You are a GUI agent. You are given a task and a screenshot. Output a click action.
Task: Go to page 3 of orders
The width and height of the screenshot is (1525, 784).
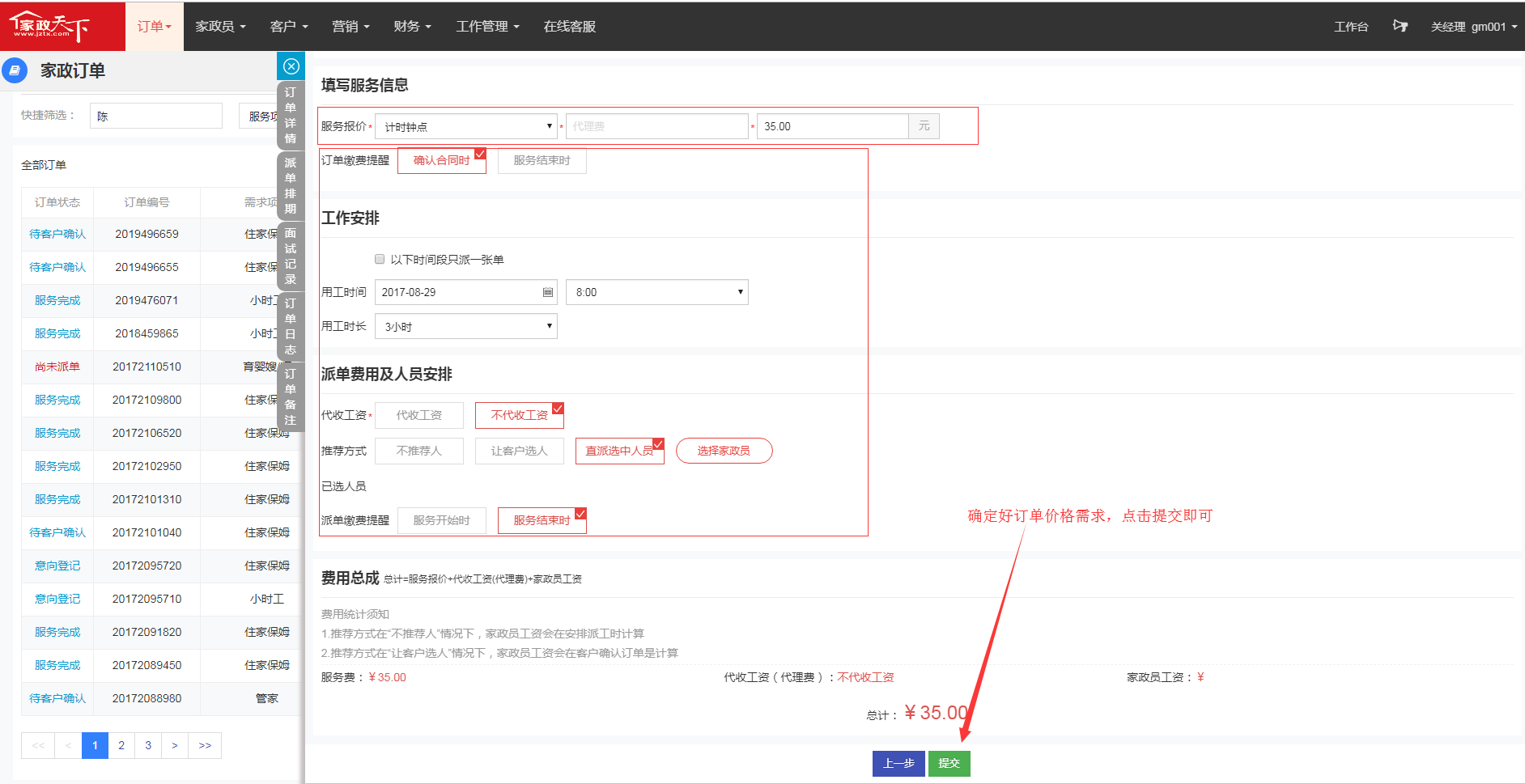click(x=148, y=745)
